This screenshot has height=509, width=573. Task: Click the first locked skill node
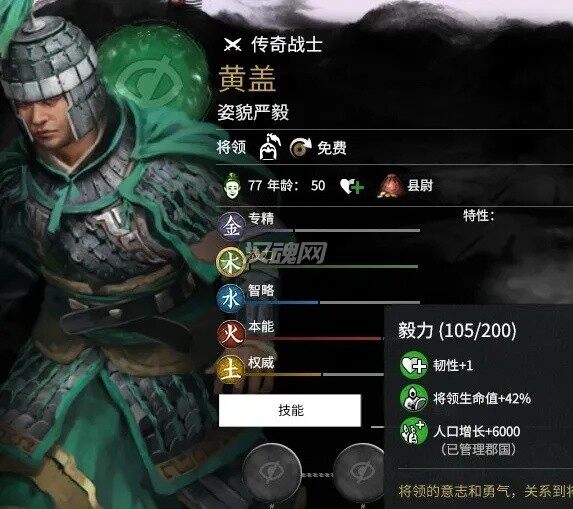pyautogui.click(x=272, y=474)
